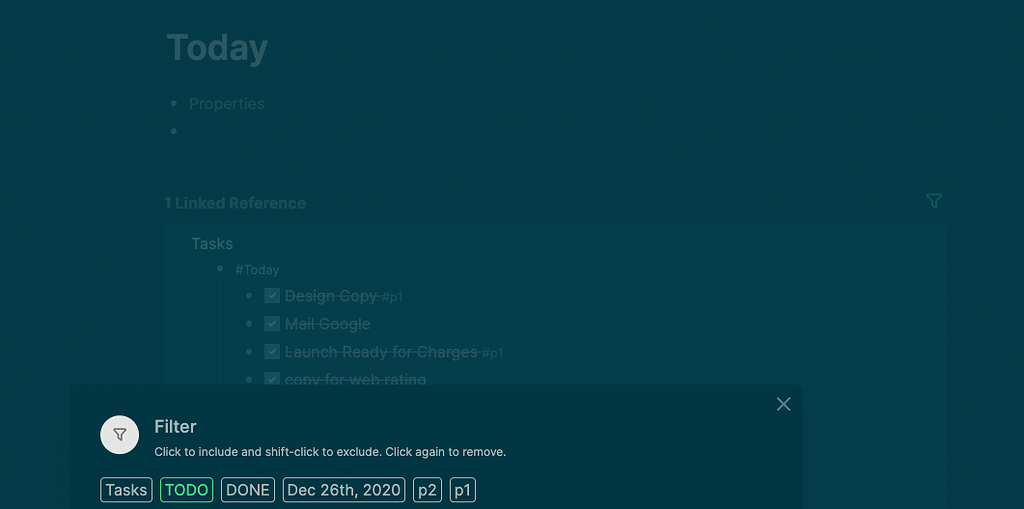The width and height of the screenshot is (1024, 509).
Task: Select the DONE filter tag
Action: tap(248, 490)
